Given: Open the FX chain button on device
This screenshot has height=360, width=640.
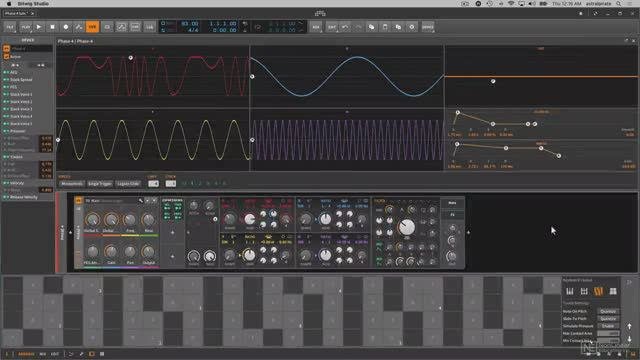Looking at the screenshot, I should [x=452, y=214].
